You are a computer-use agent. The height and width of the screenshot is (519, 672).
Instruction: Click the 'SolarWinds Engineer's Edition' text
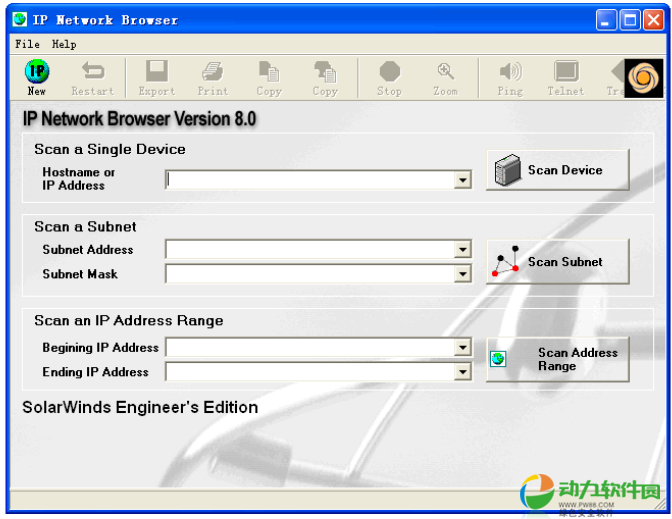[140, 408]
